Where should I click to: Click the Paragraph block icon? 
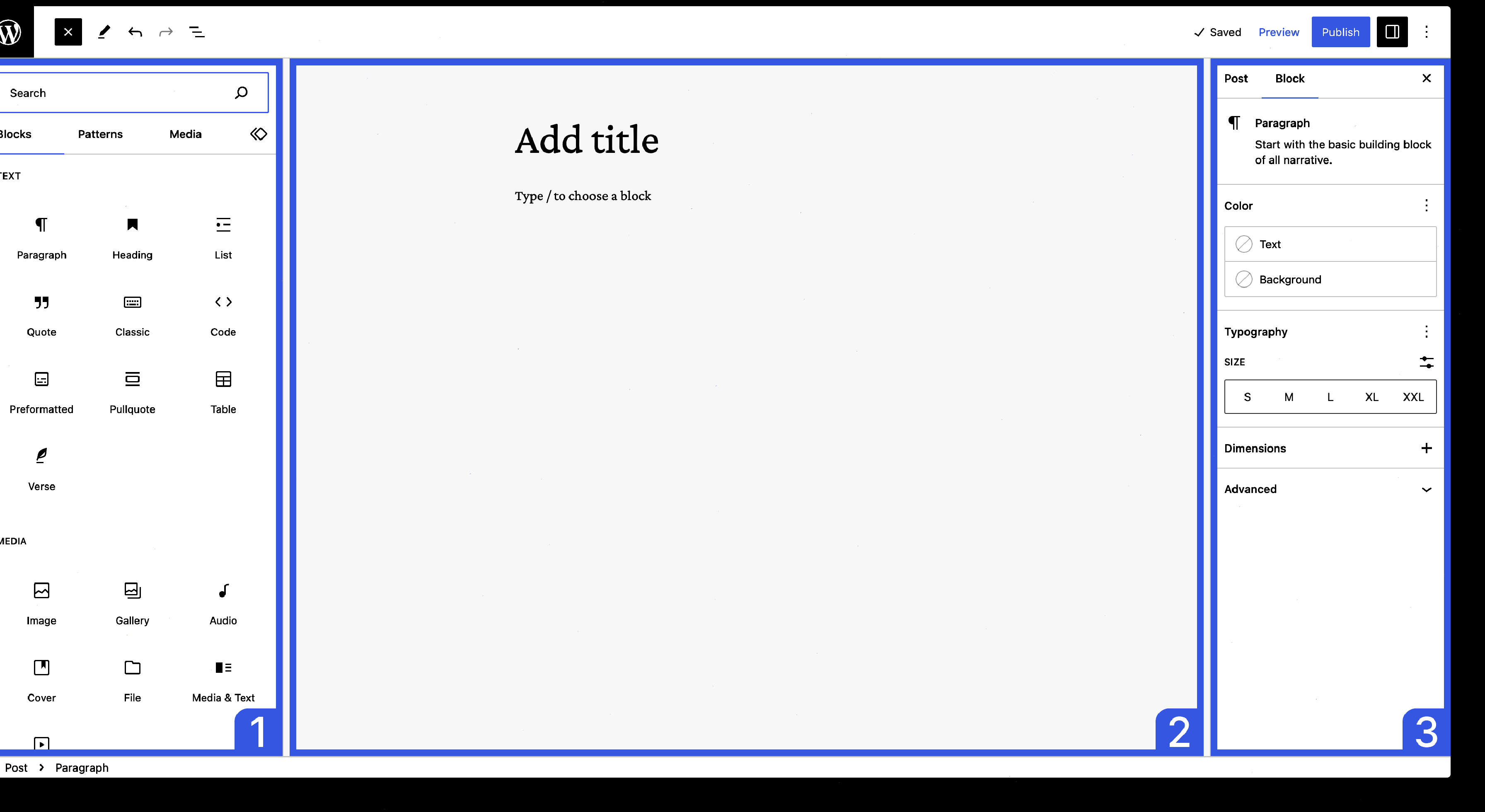tap(41, 225)
